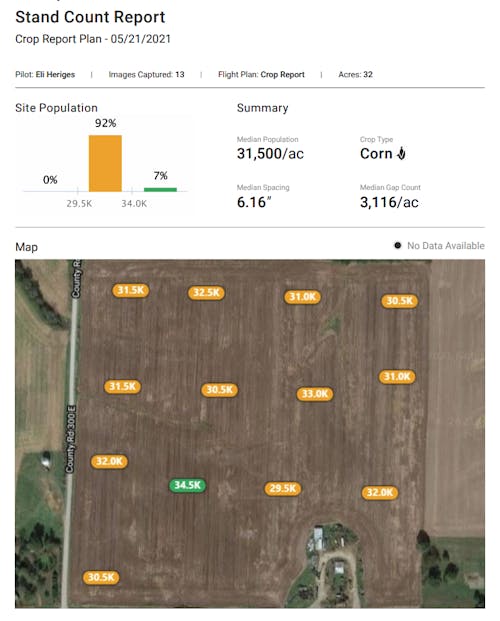Click the orange 92% population bar

pyautogui.click(x=105, y=163)
